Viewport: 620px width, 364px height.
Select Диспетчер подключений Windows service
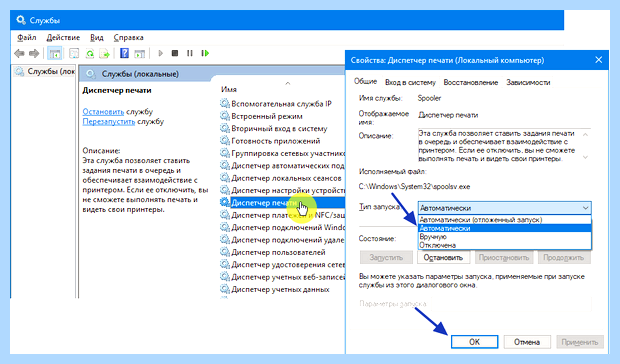pyautogui.click(x=282, y=227)
